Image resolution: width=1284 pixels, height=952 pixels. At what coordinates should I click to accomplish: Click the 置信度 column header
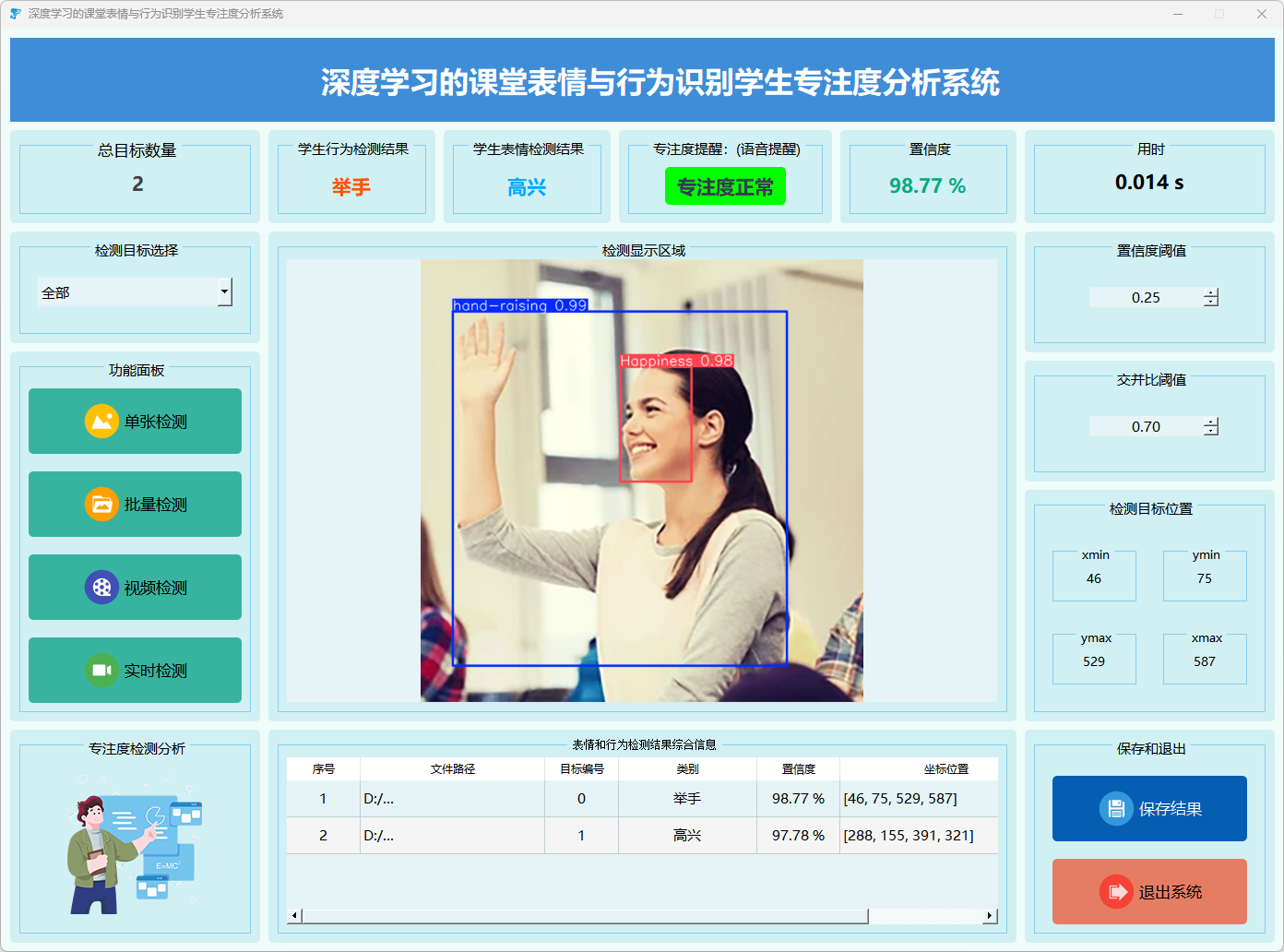tap(798, 769)
